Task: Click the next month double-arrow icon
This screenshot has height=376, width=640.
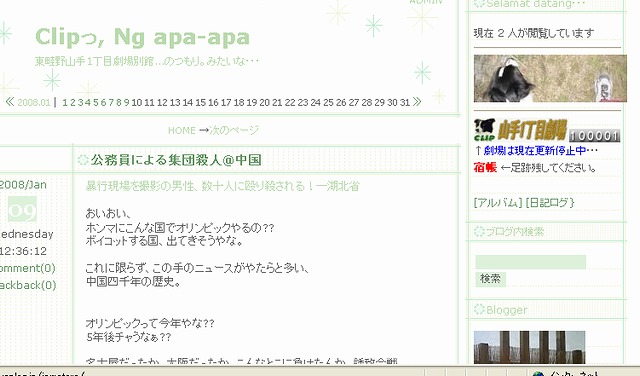Action: [x=417, y=102]
